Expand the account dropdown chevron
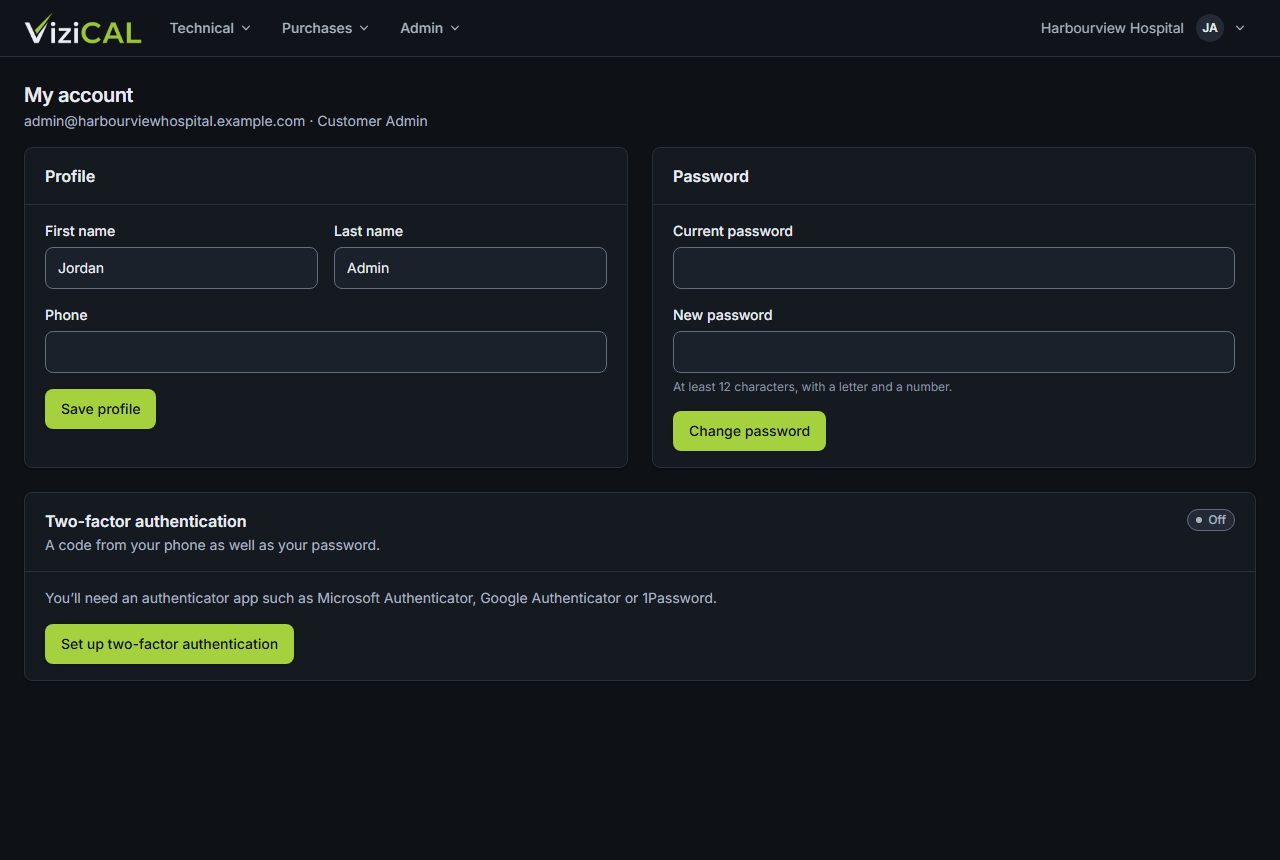The height and width of the screenshot is (860, 1280). tap(1240, 28)
